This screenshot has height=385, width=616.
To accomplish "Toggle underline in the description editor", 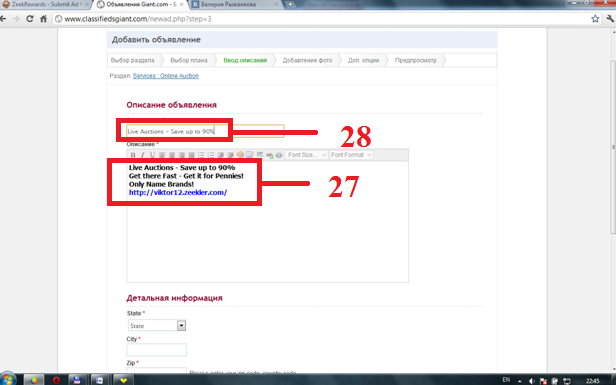I will [152, 155].
